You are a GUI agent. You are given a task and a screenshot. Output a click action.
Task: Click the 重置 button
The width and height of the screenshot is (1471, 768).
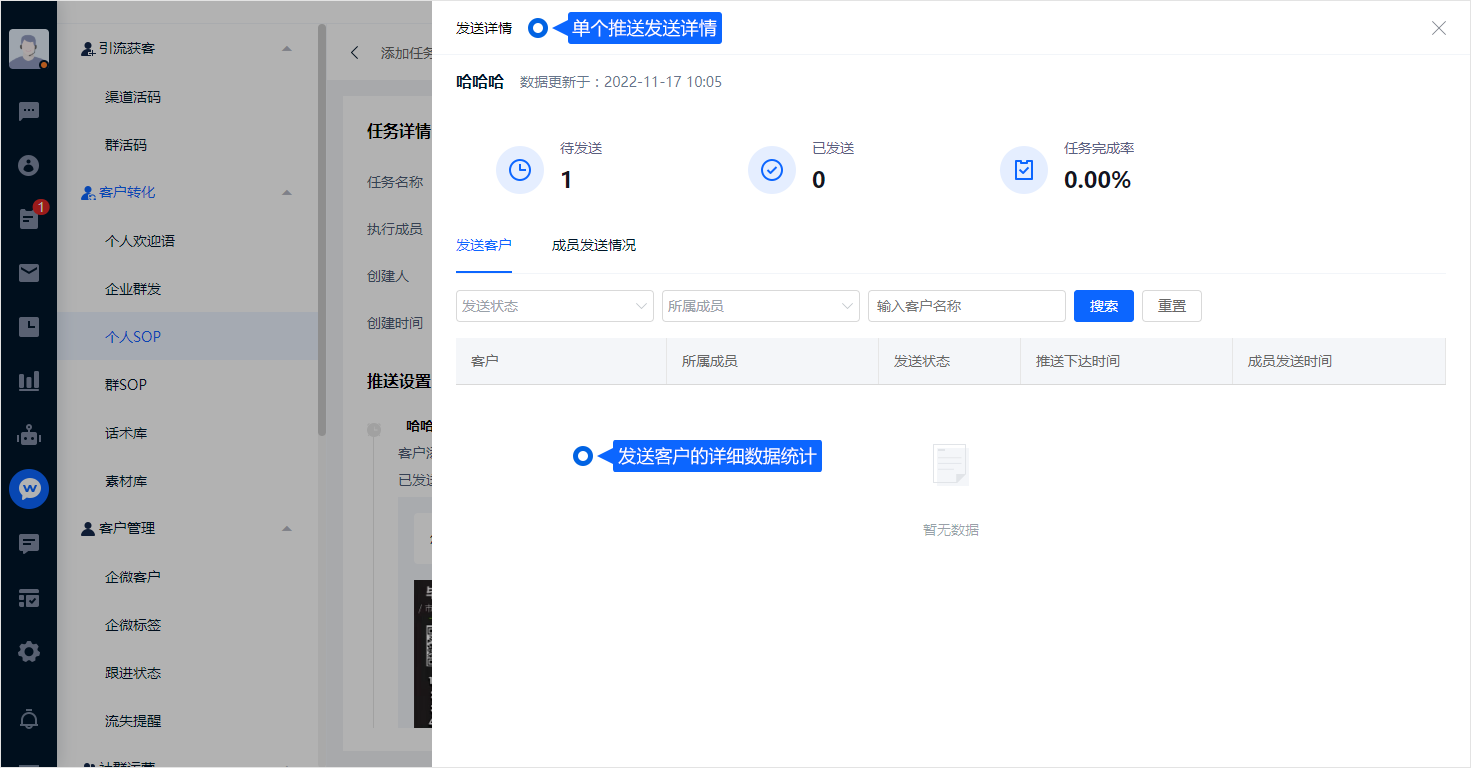click(x=1171, y=306)
